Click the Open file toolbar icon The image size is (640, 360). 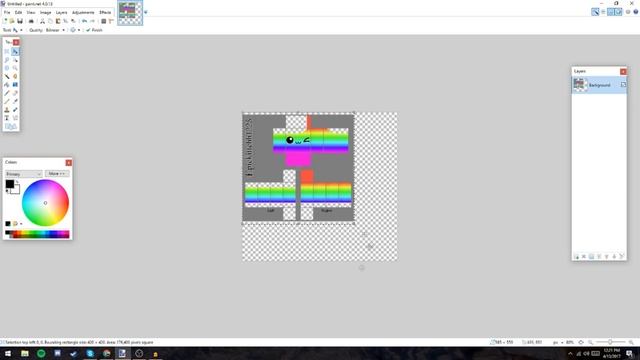coord(12,21)
